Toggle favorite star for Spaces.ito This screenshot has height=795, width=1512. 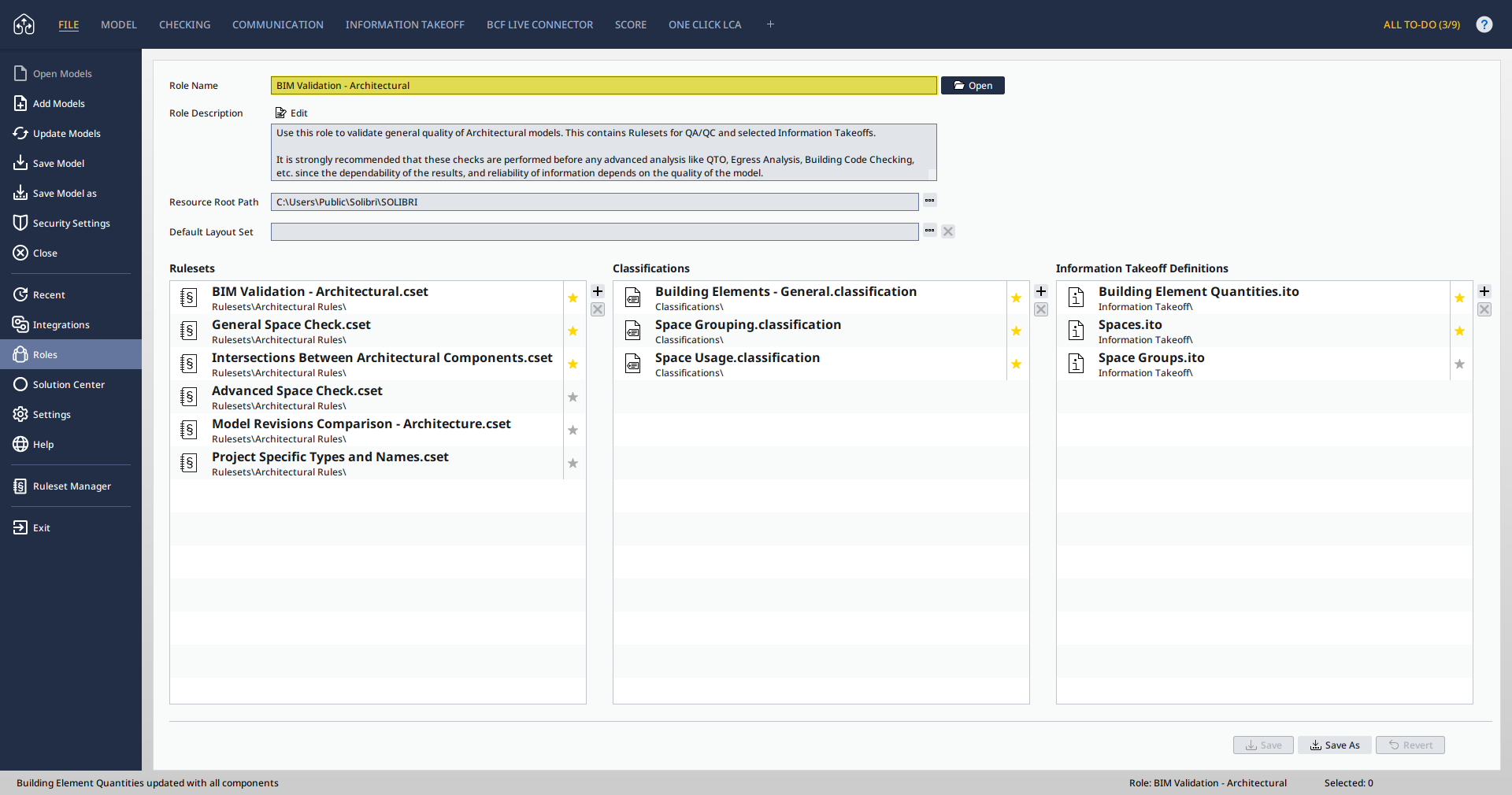coord(1460,331)
